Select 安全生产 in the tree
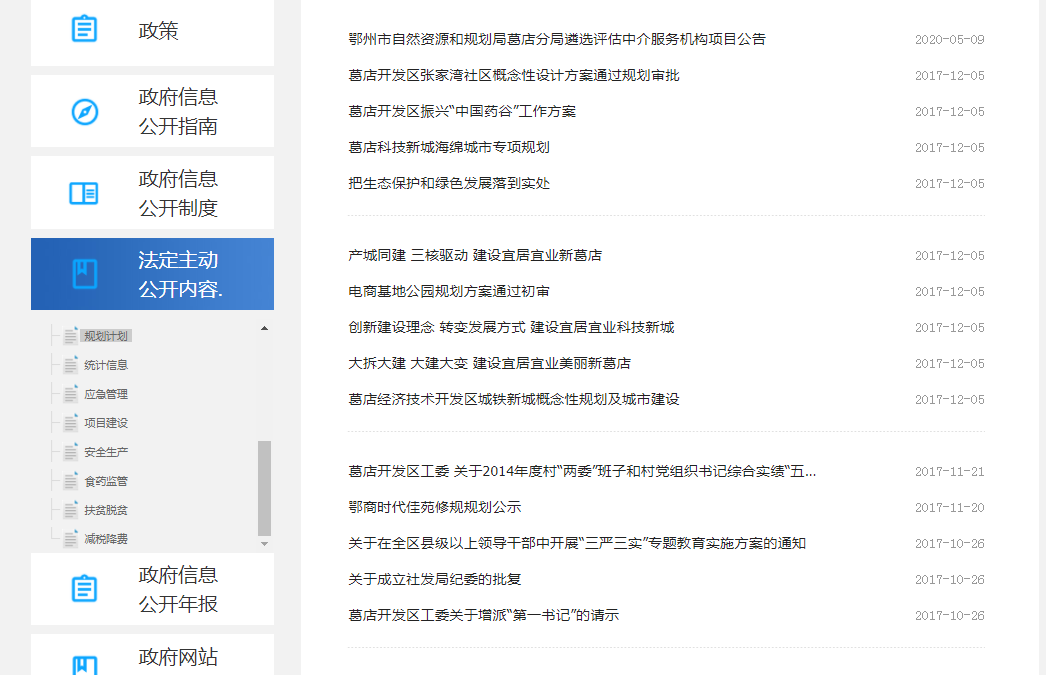Screen dimensions: 1046x675 pos(106,452)
